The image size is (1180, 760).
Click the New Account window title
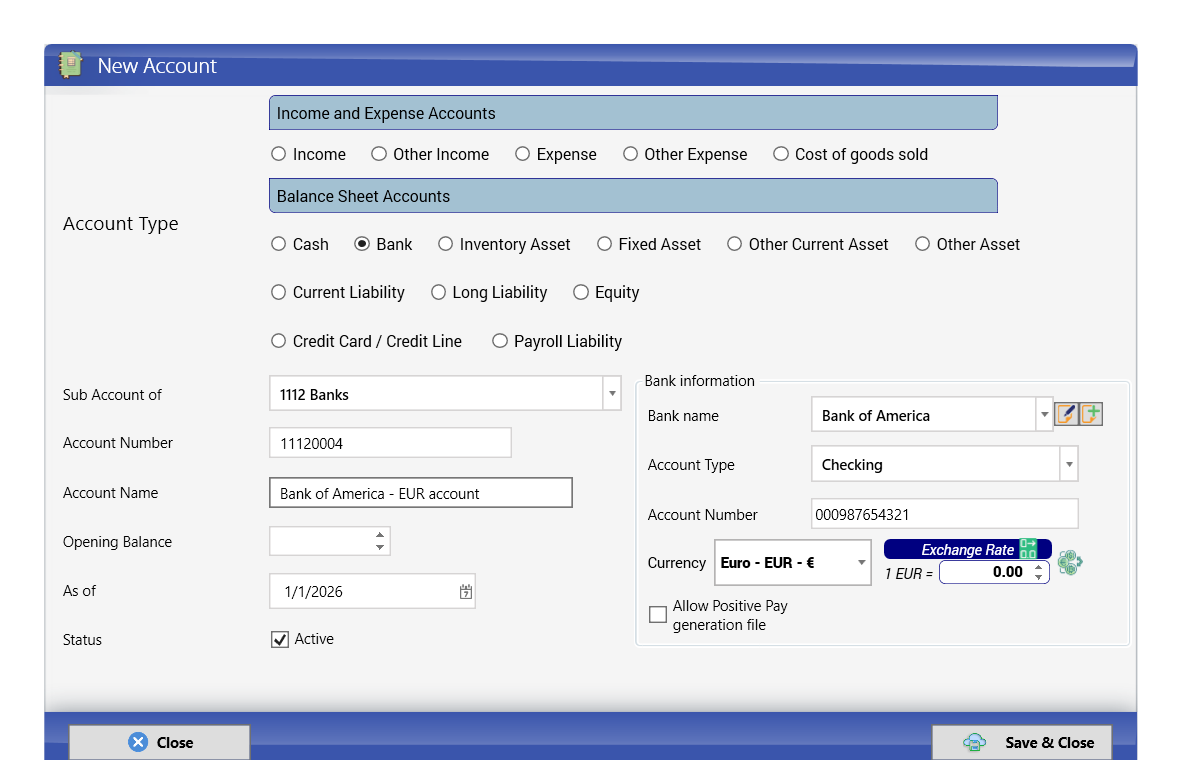(x=157, y=66)
